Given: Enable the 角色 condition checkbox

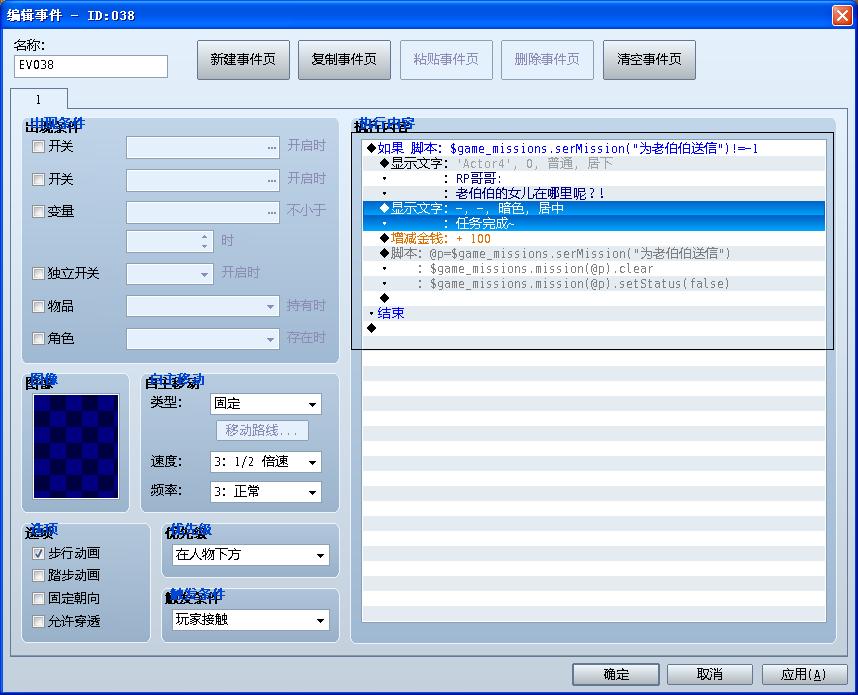Looking at the screenshot, I should tap(38, 339).
